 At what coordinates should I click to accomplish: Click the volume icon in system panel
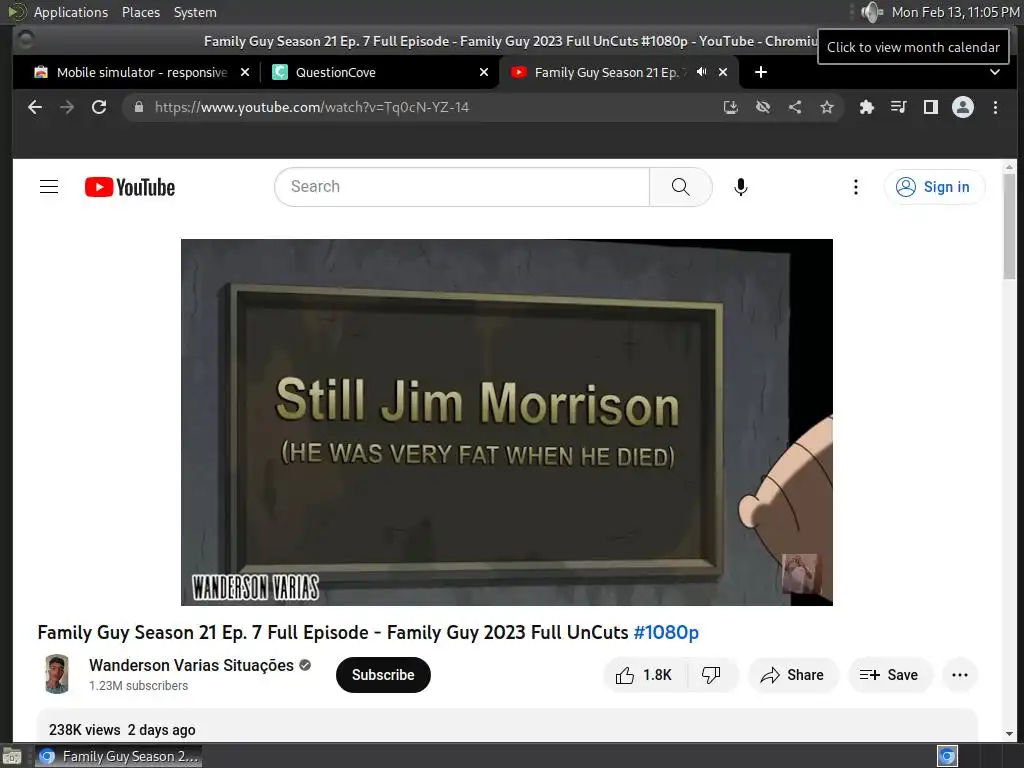(x=871, y=12)
